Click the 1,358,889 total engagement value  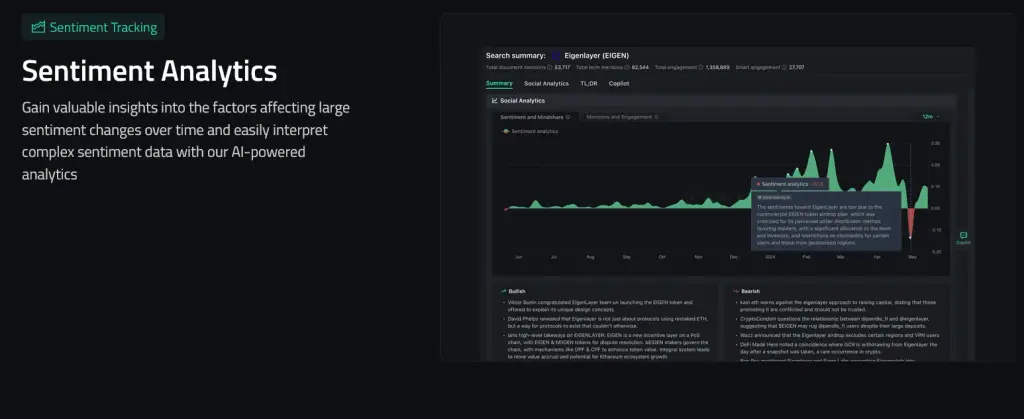[717, 67]
